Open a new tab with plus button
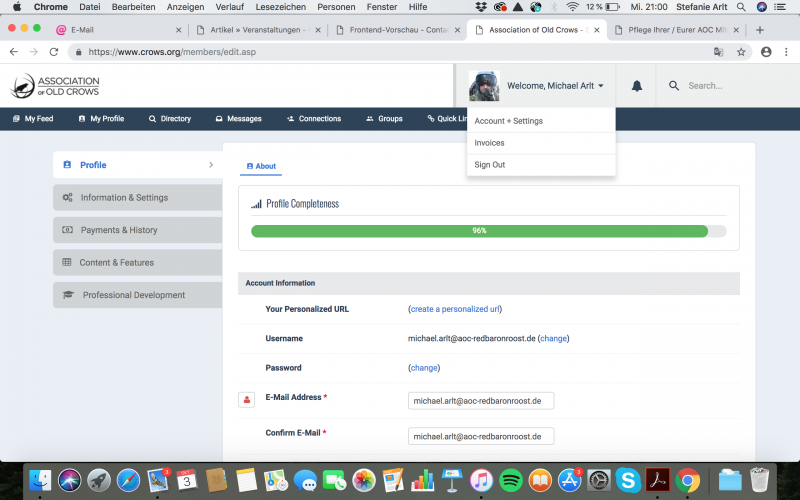 pos(760,30)
